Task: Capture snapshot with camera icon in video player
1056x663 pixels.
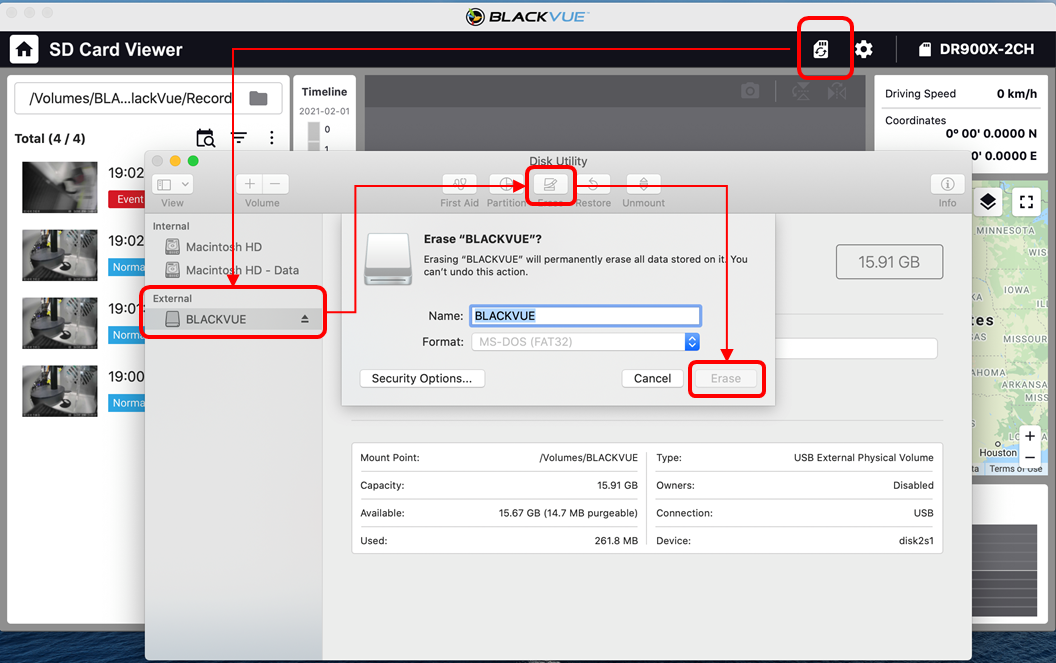Action: pos(750,91)
